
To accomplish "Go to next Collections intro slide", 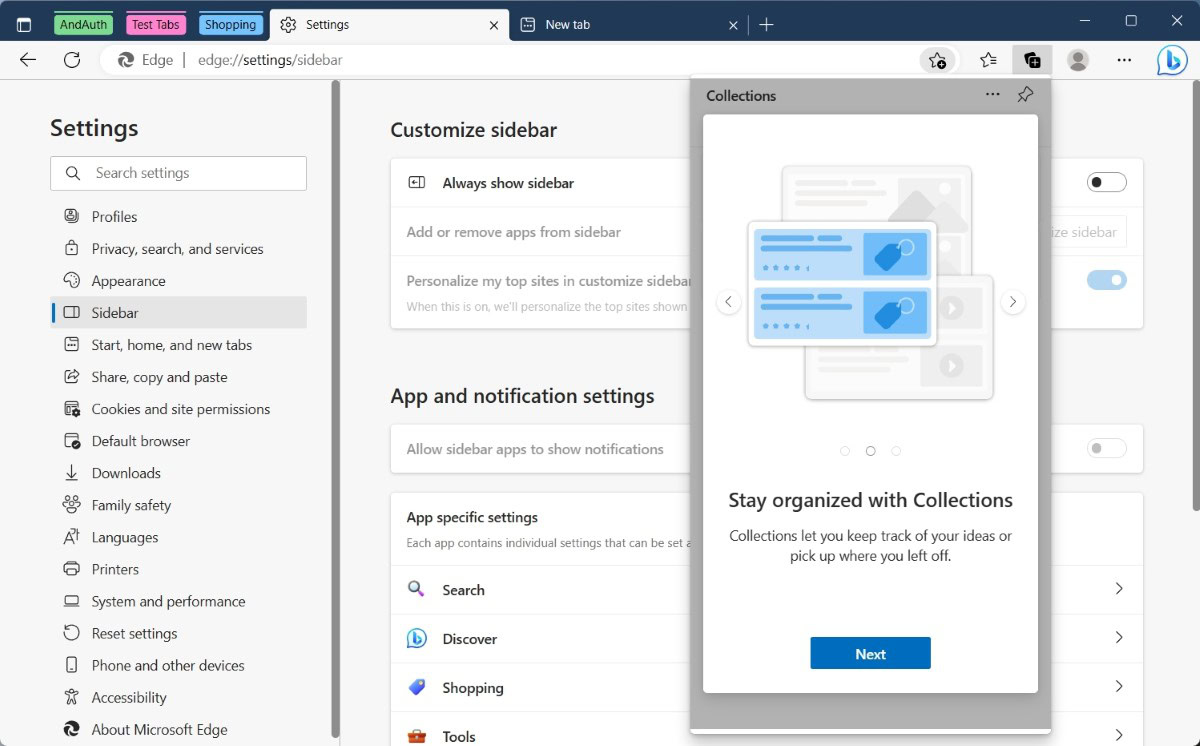I will coord(1013,302).
